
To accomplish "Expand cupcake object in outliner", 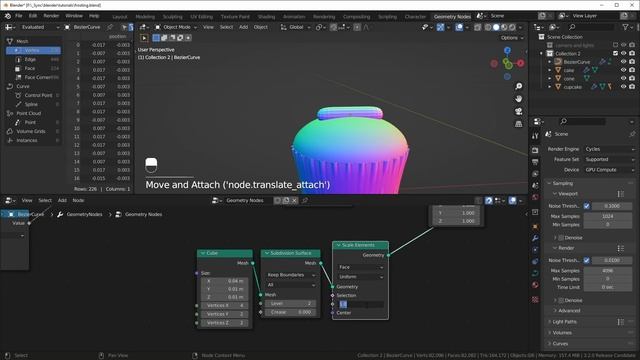I will pos(549,87).
